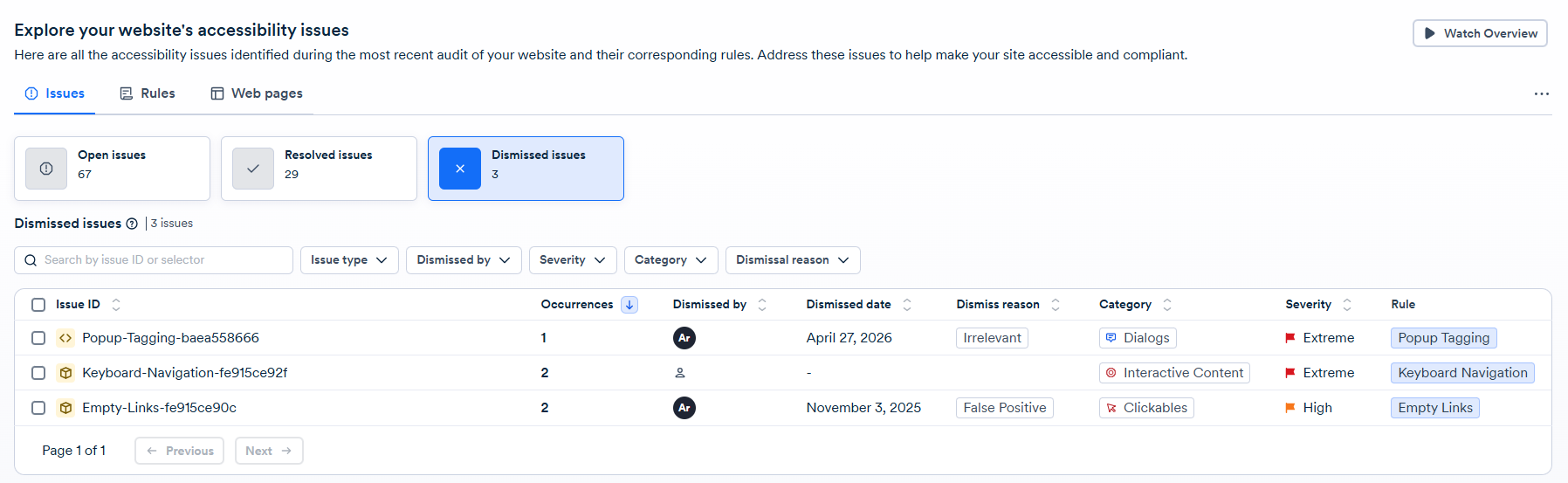Click the April 27, 2026 dismissed date
The width and height of the screenshot is (1568, 483).
pyautogui.click(x=849, y=338)
